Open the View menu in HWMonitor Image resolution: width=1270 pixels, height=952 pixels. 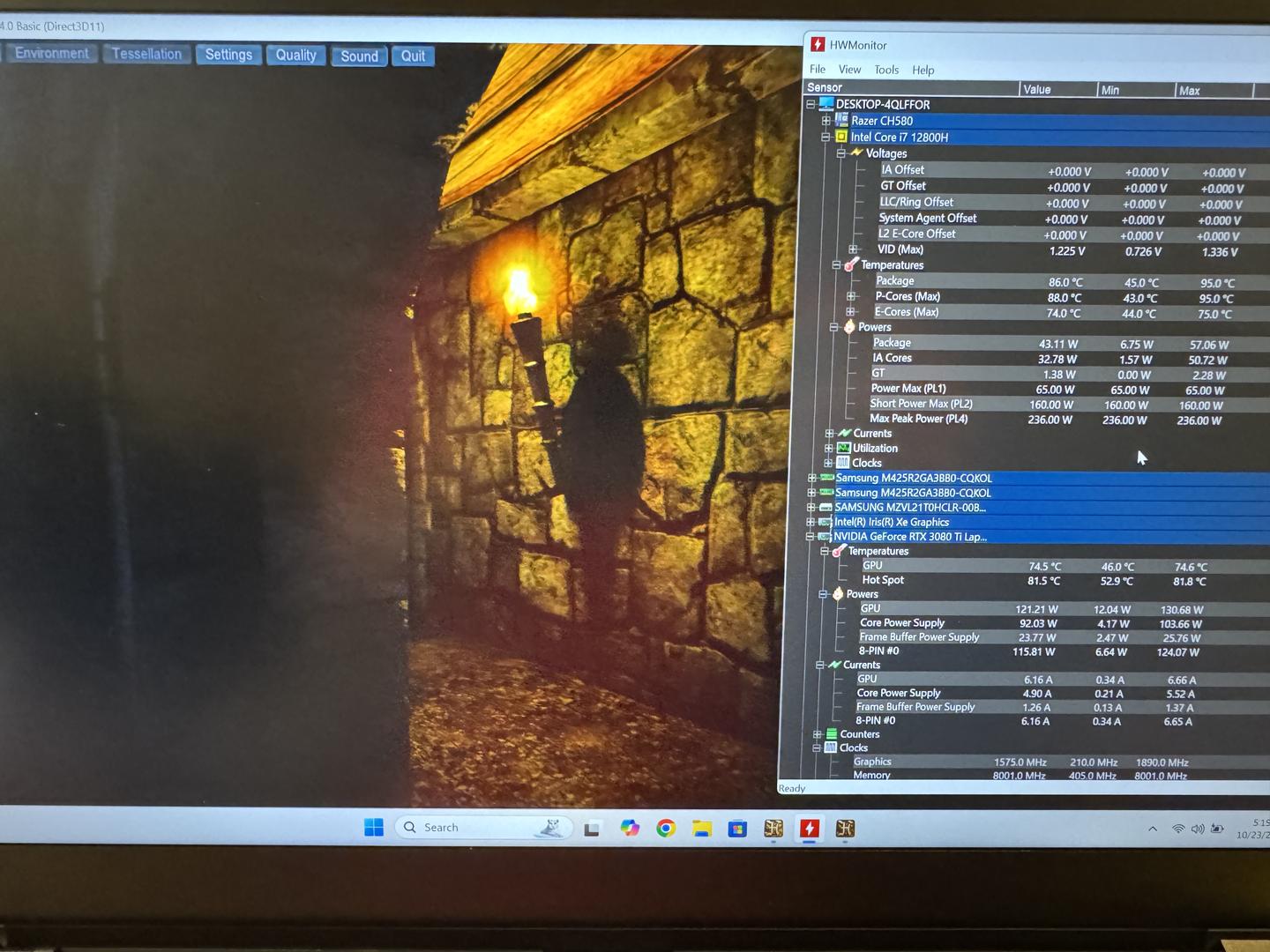tap(849, 70)
